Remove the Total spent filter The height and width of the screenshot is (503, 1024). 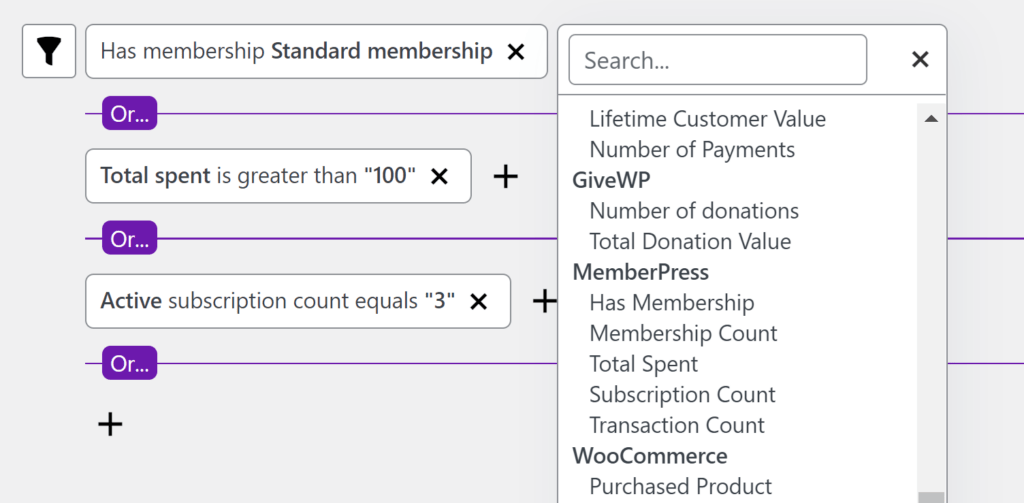[x=440, y=176]
